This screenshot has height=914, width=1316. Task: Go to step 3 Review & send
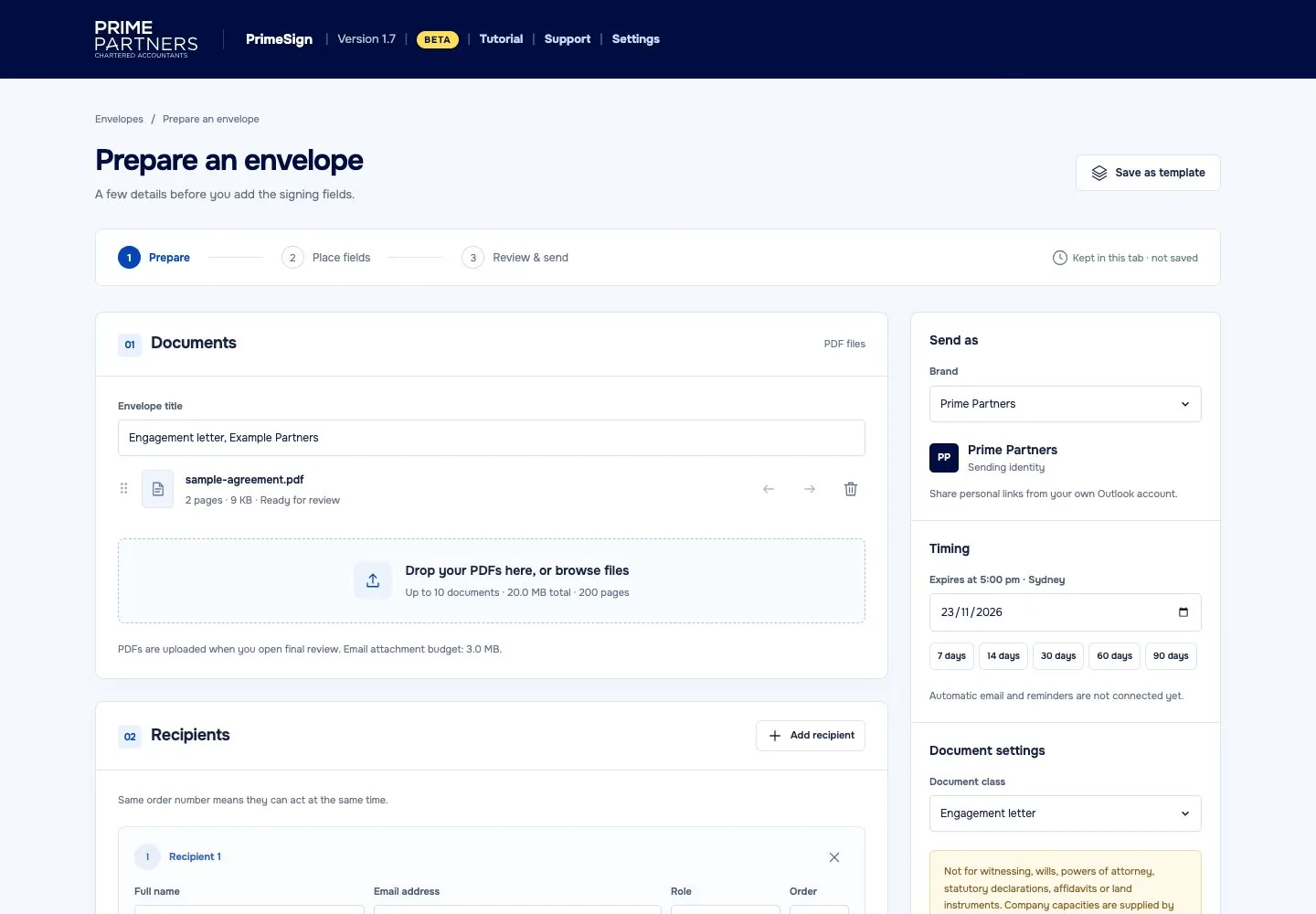(x=515, y=258)
